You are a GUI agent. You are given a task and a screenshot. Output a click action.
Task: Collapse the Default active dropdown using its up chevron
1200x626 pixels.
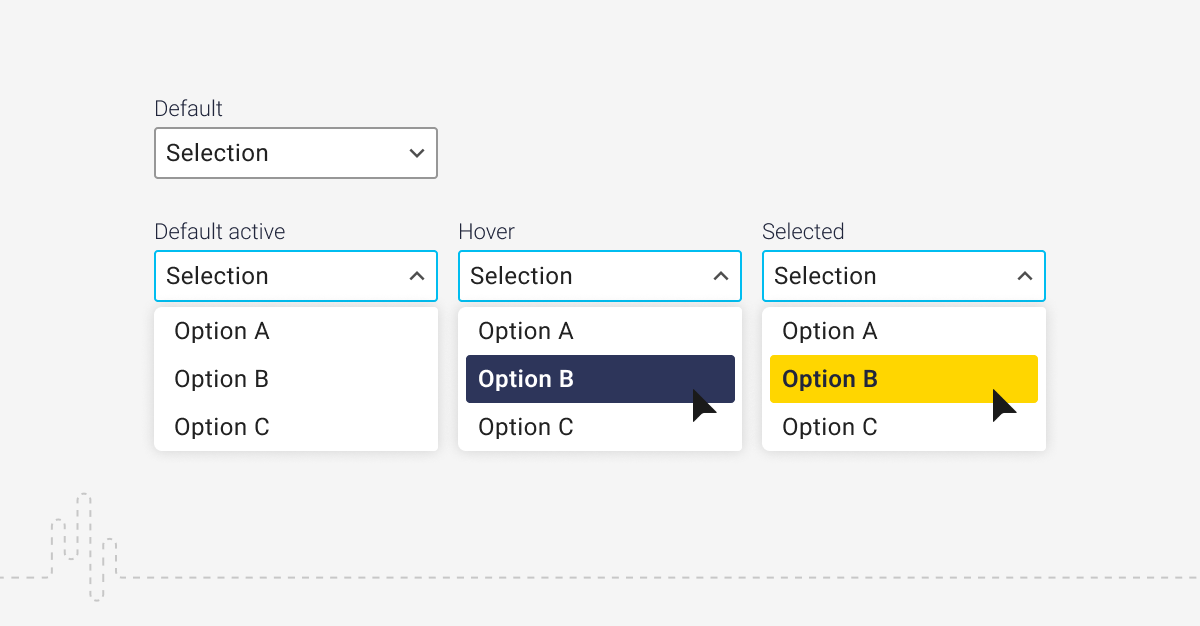tap(417, 276)
